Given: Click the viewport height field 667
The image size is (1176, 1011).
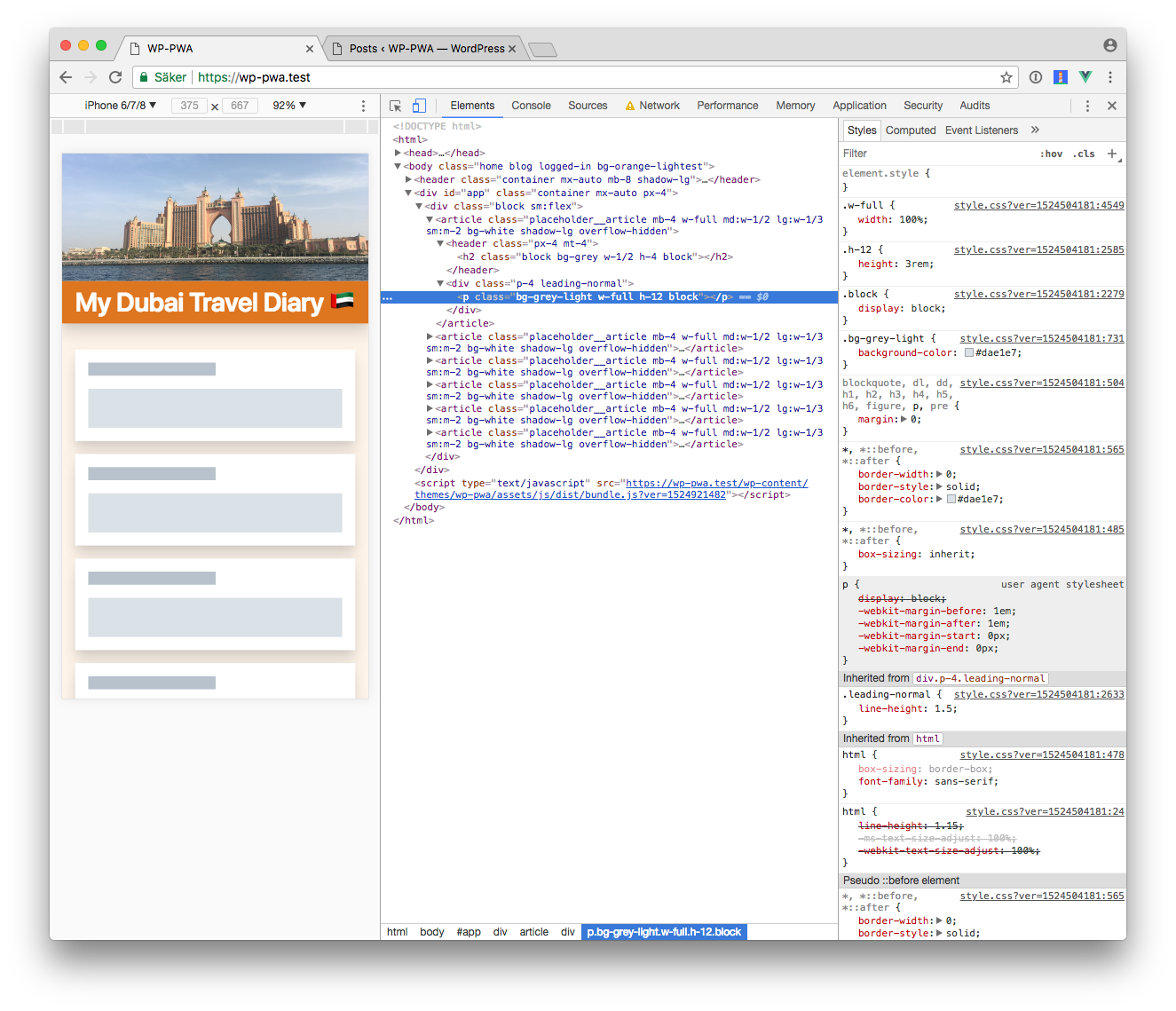Looking at the screenshot, I should tap(240, 106).
